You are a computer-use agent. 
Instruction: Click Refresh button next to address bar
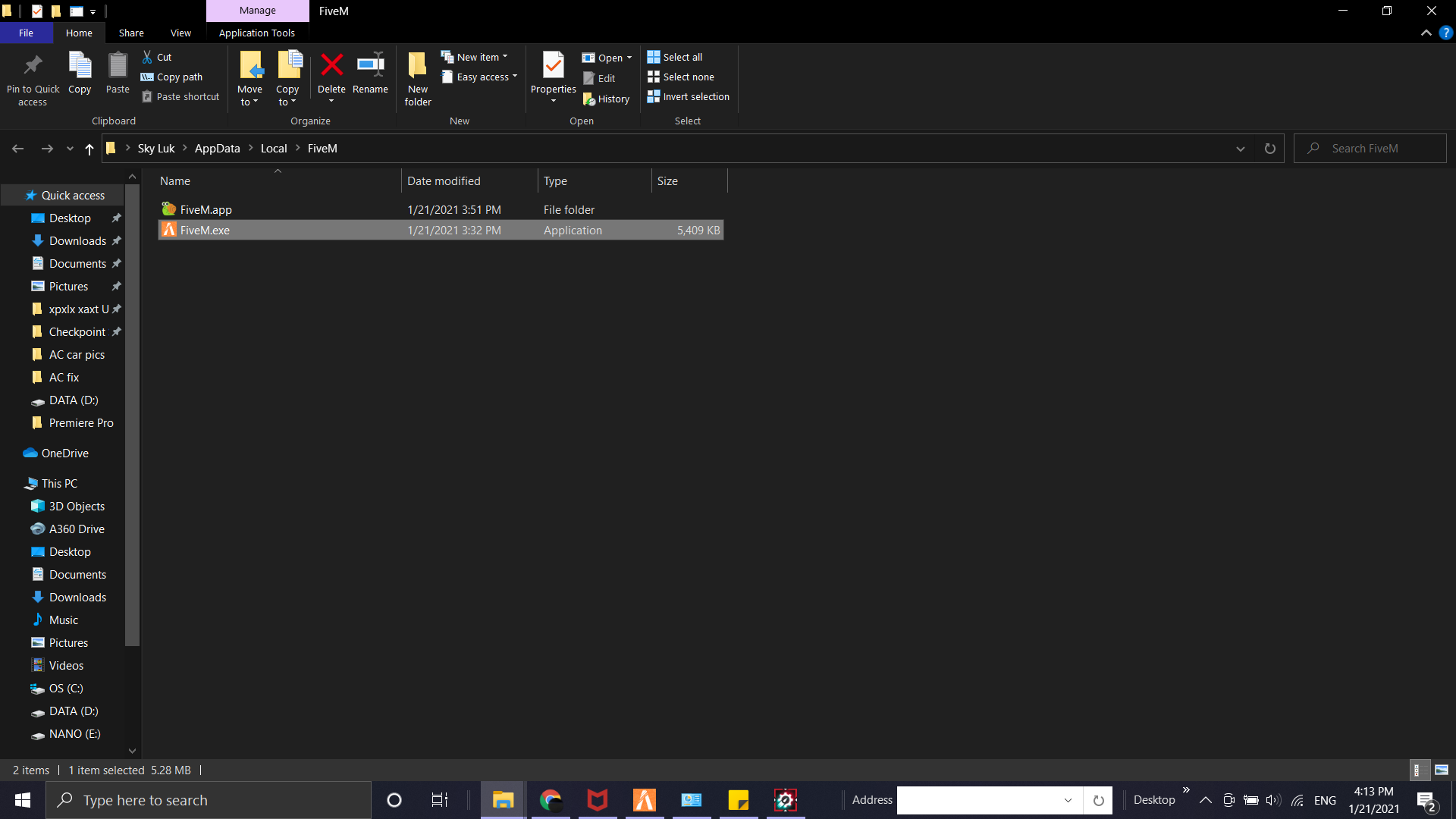tap(1269, 149)
